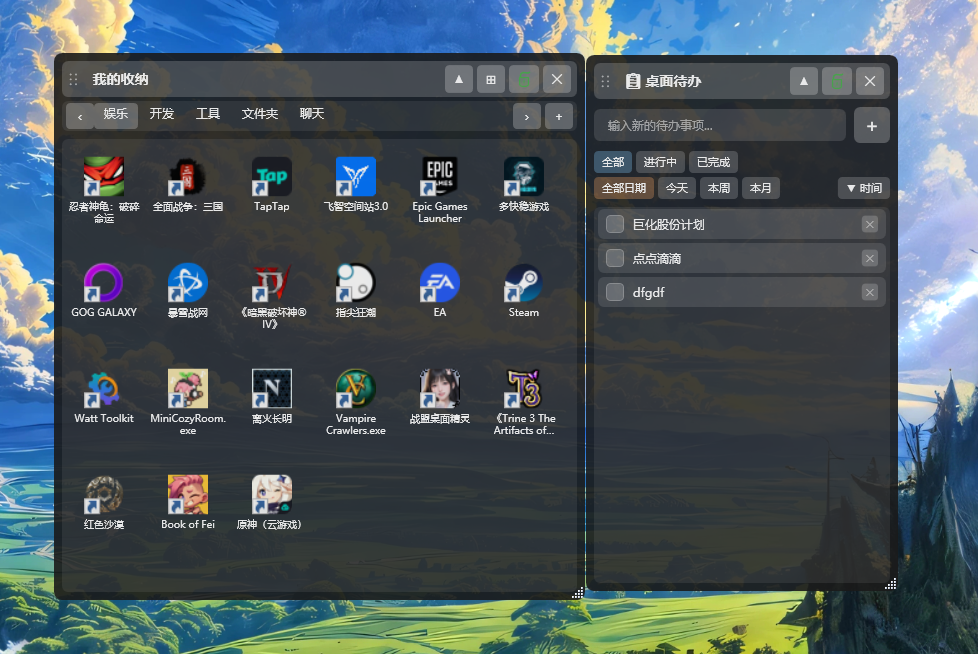Image resolution: width=978 pixels, height=654 pixels.
Task: Launch 全面战争：三国 shortcut
Action: tap(188, 177)
